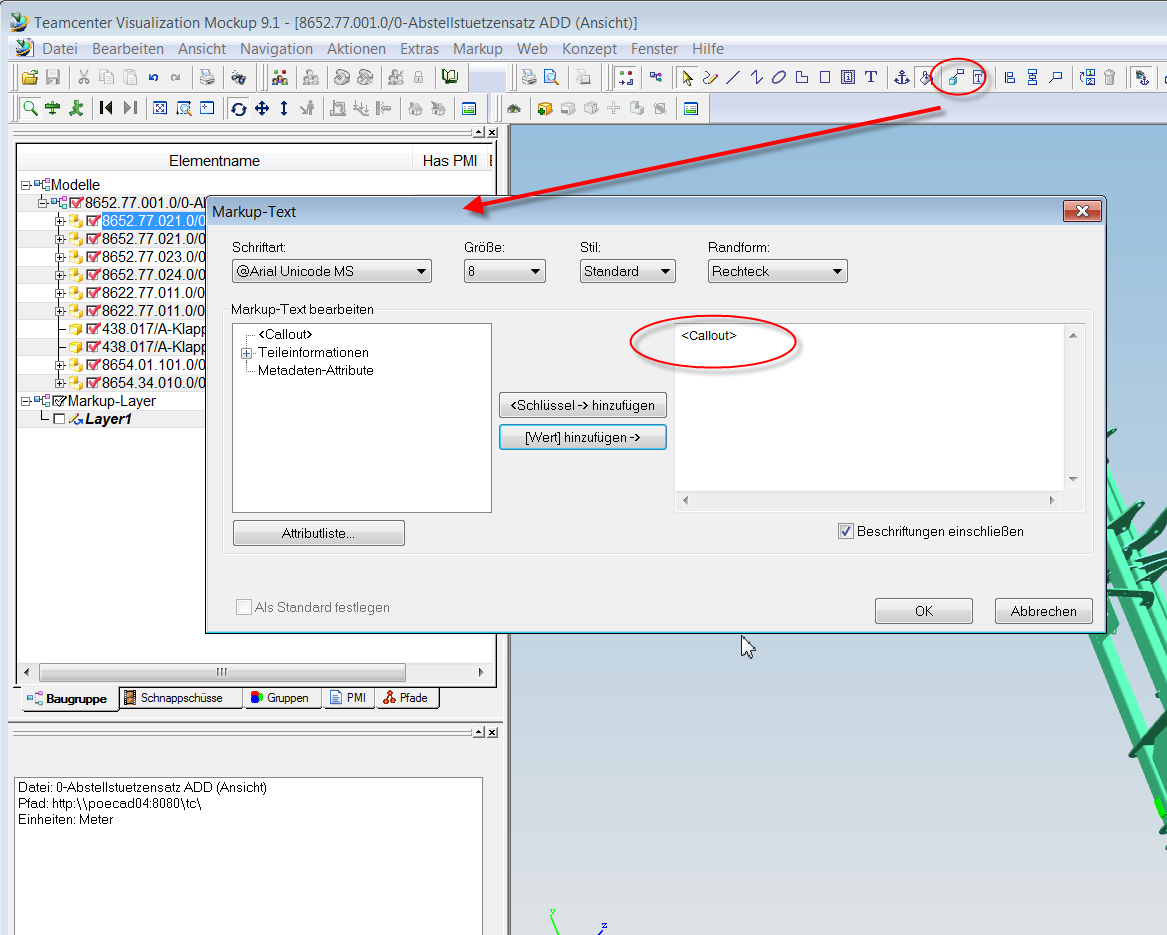Select the markup arrow pointer tool
Image resolution: width=1167 pixels, height=935 pixels.
click(686, 77)
